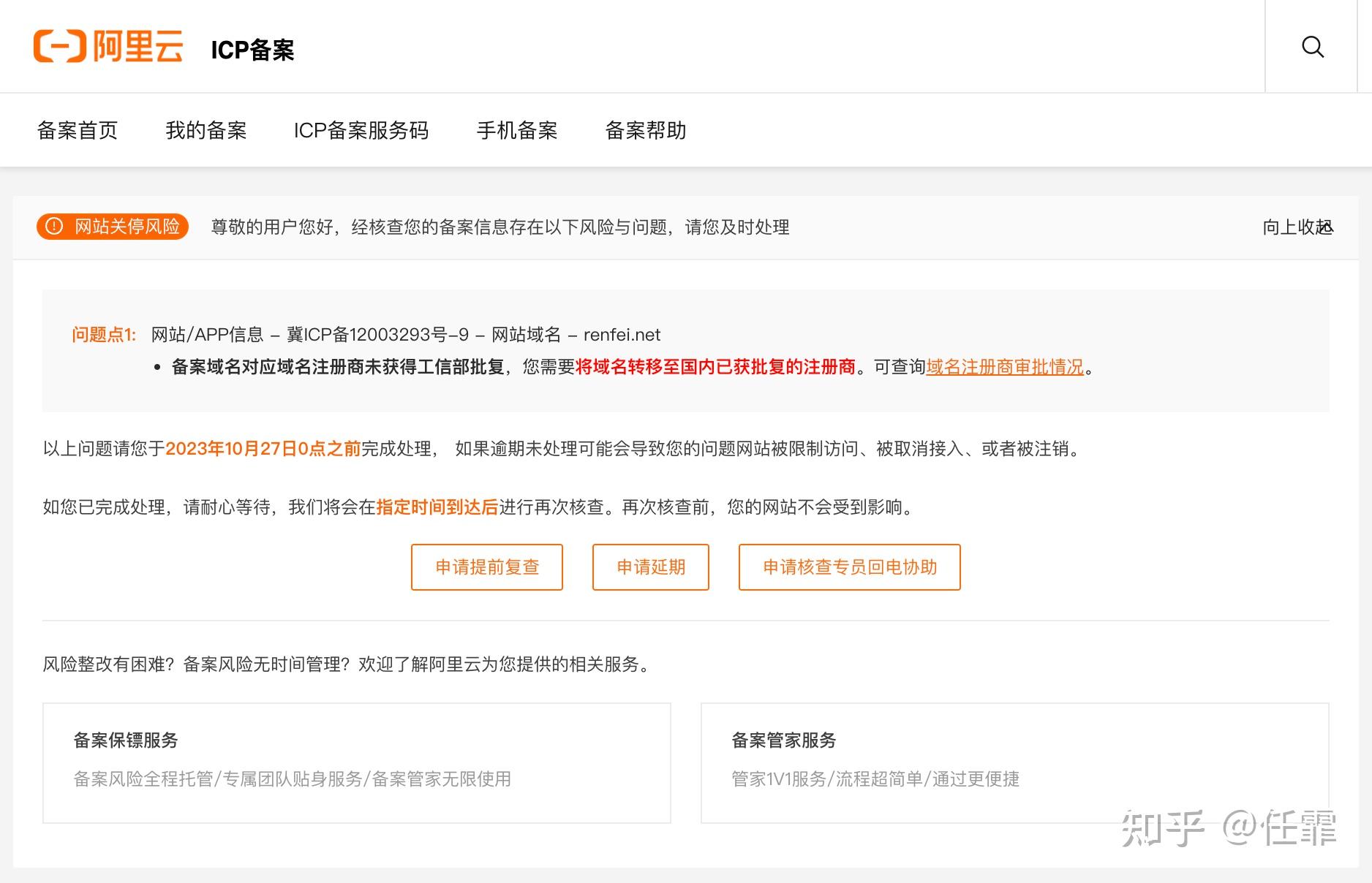Screen dimensions: 1372x883
Task: Click the warning icon in 网站关停风险 badge
Action: [x=54, y=227]
